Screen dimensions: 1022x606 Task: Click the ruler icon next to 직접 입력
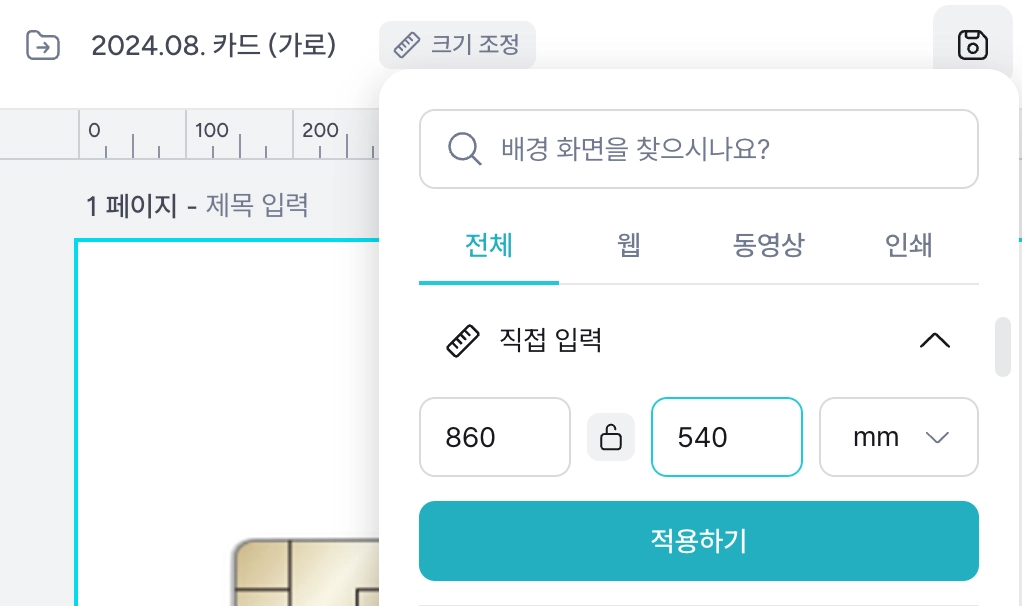click(462, 341)
